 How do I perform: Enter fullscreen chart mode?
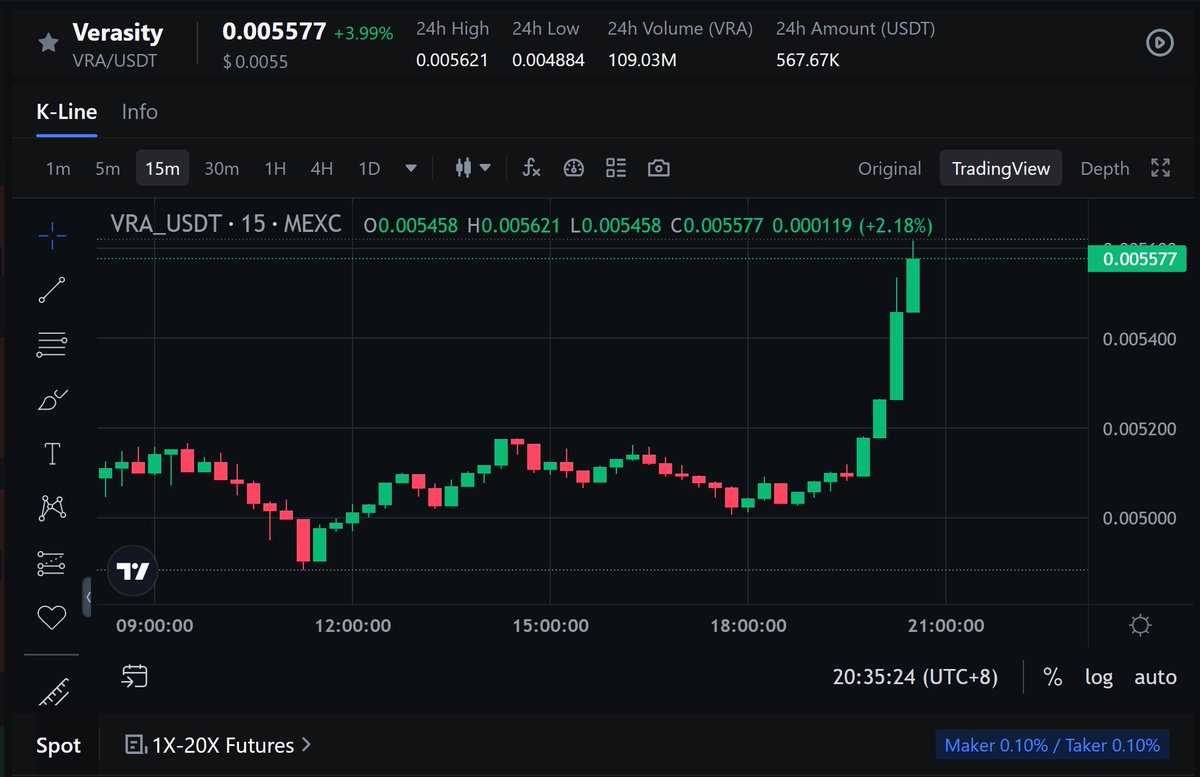1160,168
